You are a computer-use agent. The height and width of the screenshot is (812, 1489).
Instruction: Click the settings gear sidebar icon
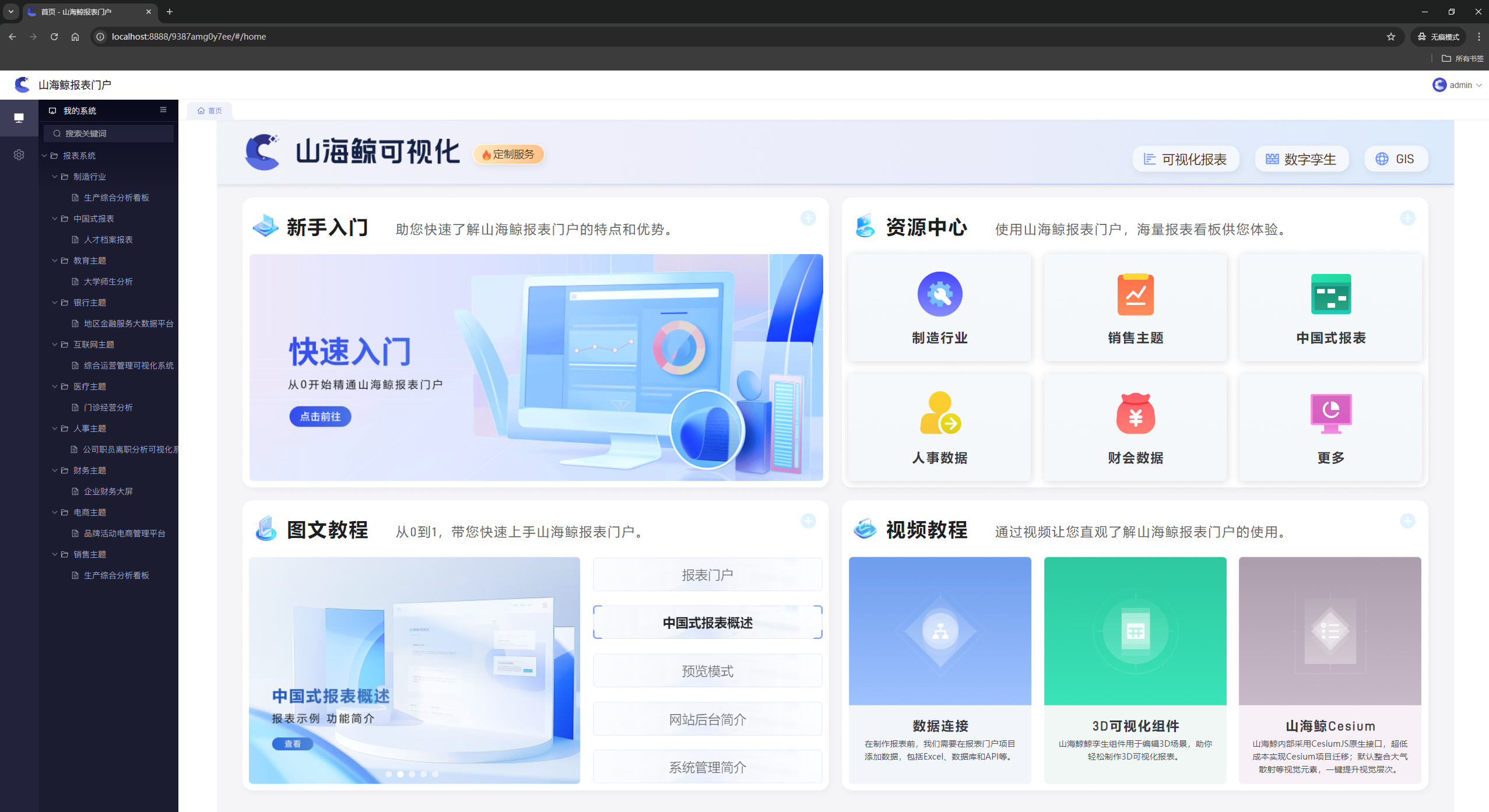19,155
